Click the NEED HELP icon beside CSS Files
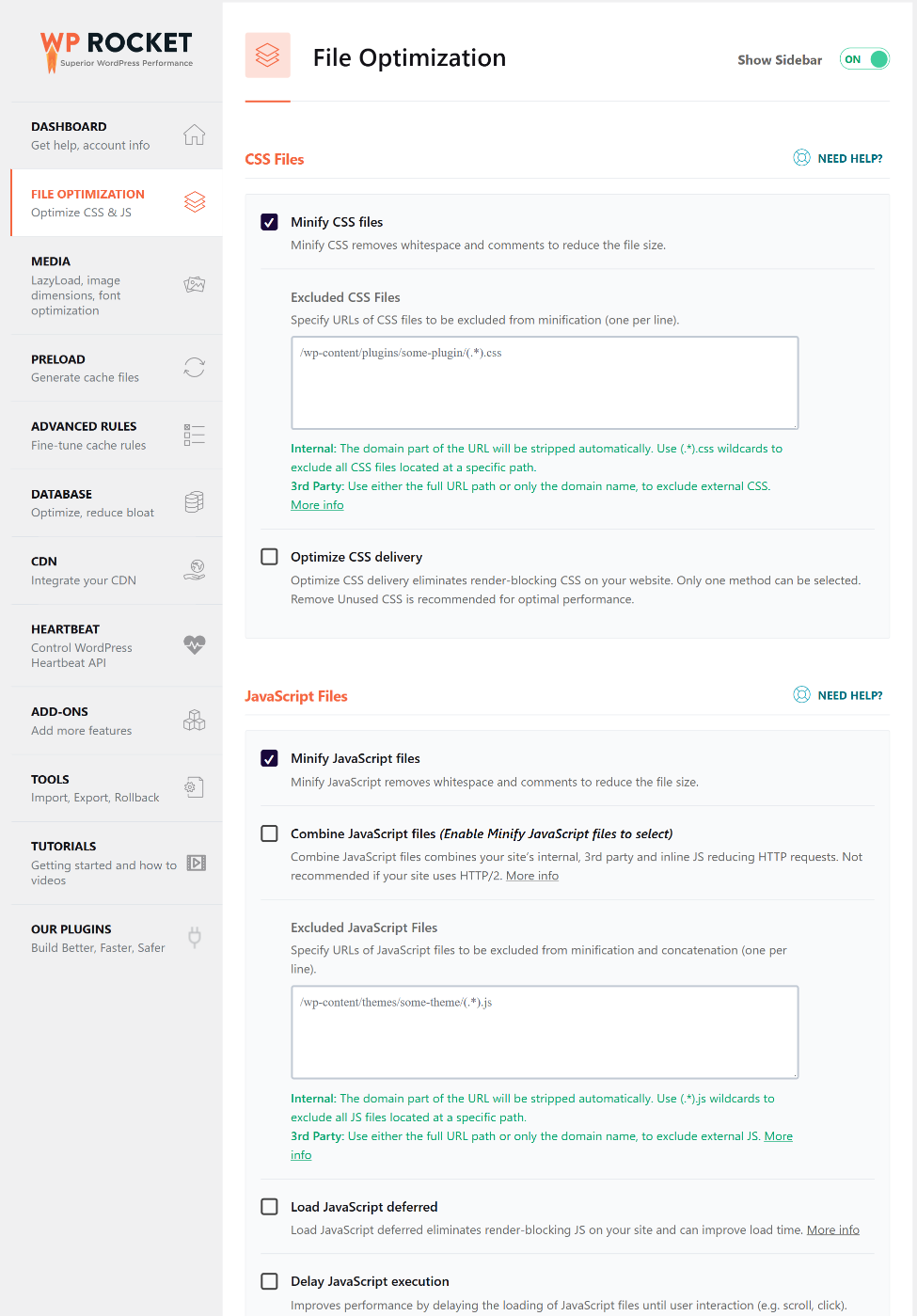Screen dimensions: 917x1316 tap(801, 158)
